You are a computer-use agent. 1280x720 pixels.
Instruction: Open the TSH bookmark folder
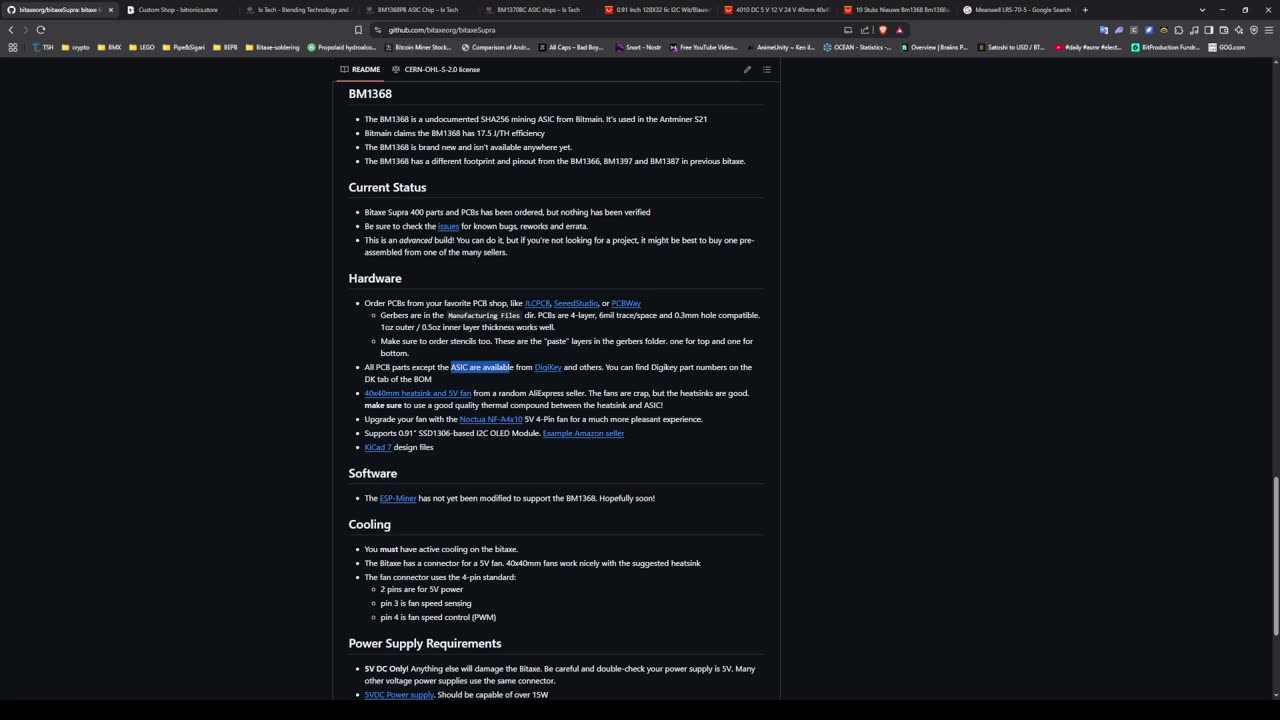click(x=43, y=47)
